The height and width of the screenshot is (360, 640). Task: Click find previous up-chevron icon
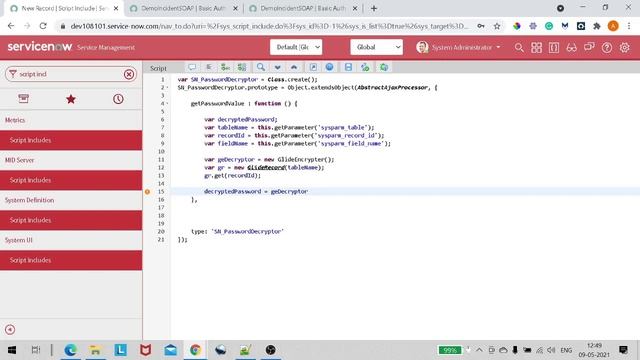pyautogui.click(x=294, y=67)
